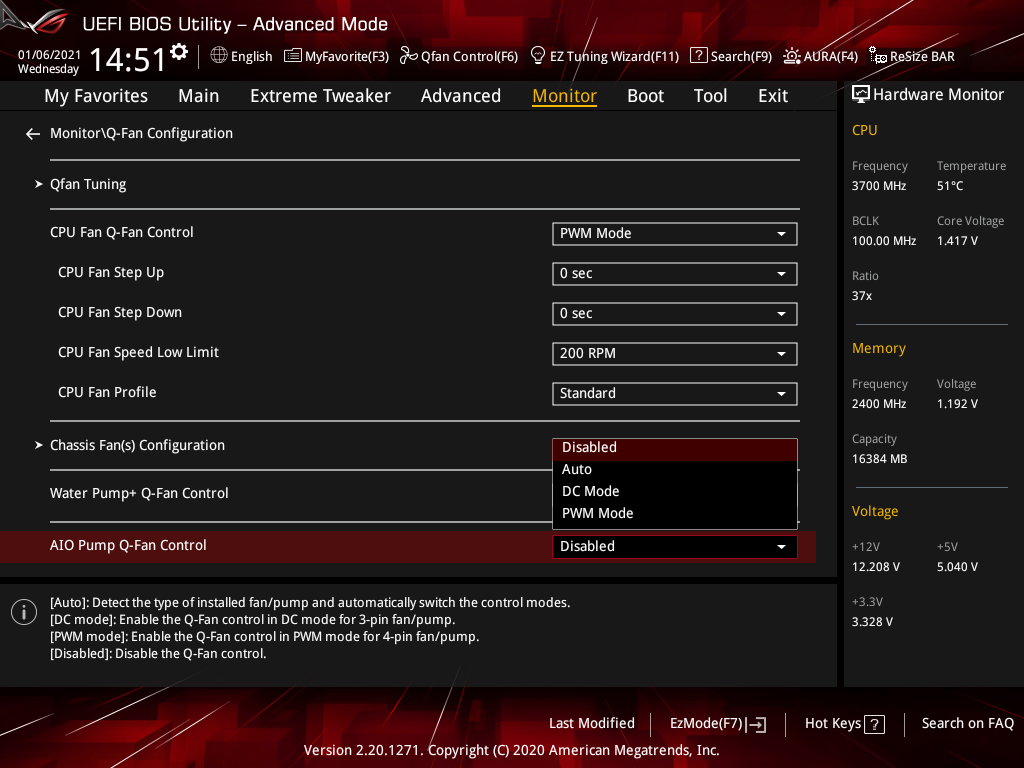Open CPU Fan Speed Low Limit dropdown

(x=675, y=354)
